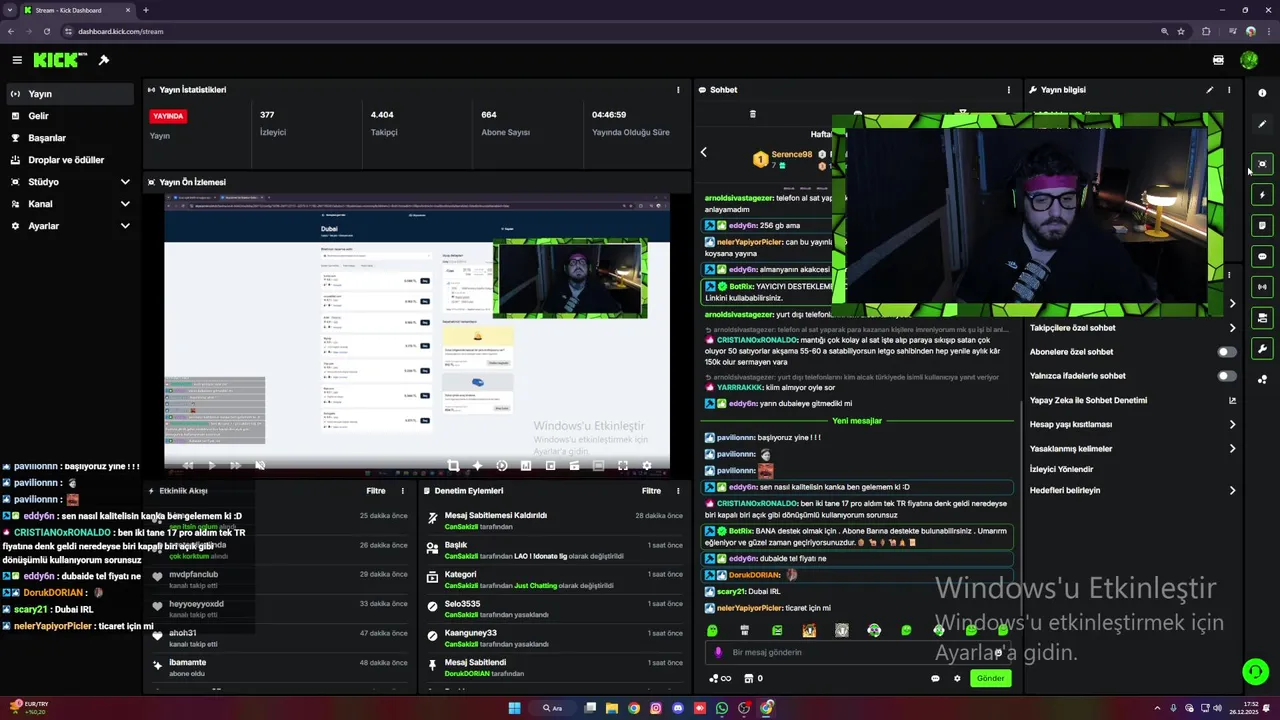1280x720 pixels.
Task: Click the info icon in right toolbar
Action: 1262,93
